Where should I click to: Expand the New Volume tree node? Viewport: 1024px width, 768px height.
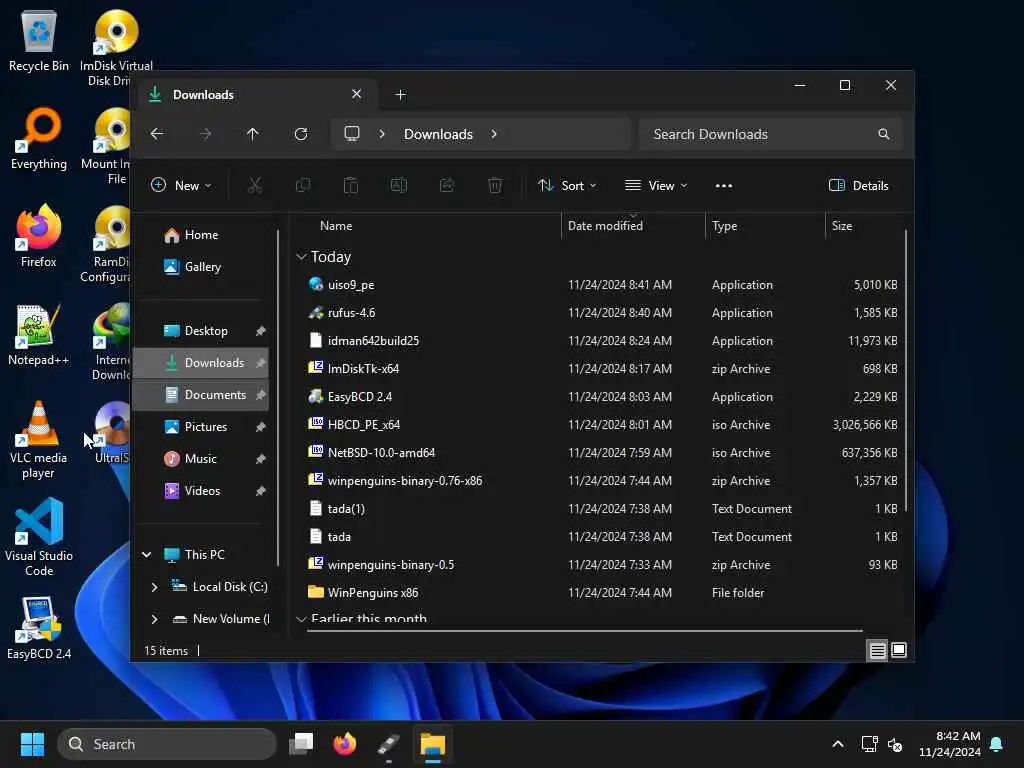coord(154,618)
